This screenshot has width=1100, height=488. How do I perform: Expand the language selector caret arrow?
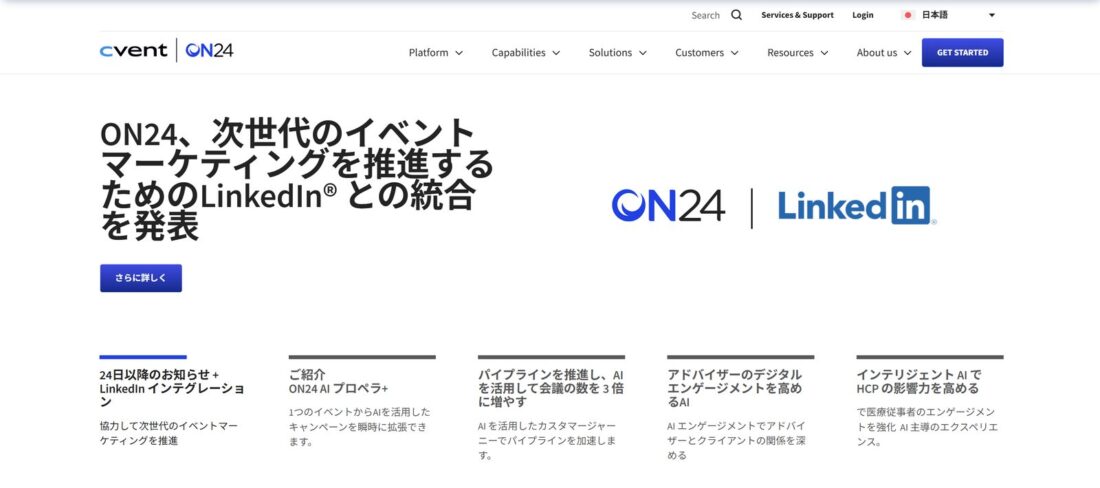(992, 15)
